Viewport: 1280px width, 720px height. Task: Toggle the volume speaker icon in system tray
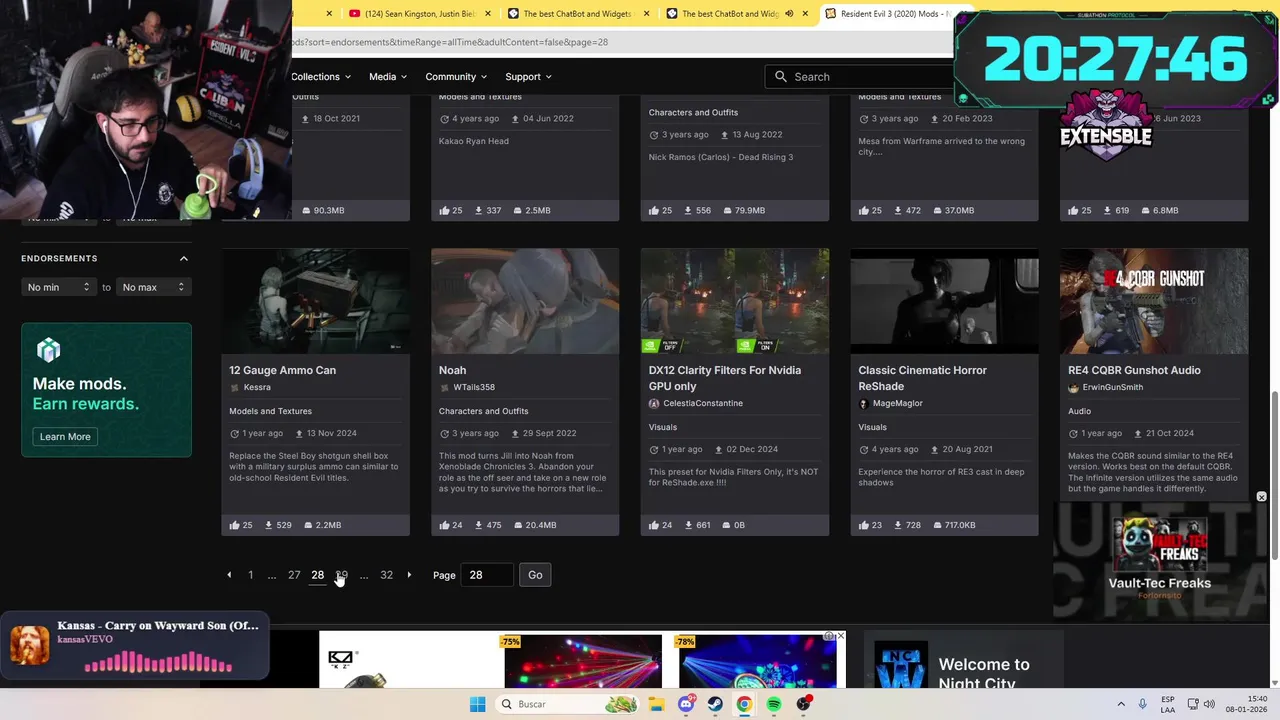(1209, 704)
